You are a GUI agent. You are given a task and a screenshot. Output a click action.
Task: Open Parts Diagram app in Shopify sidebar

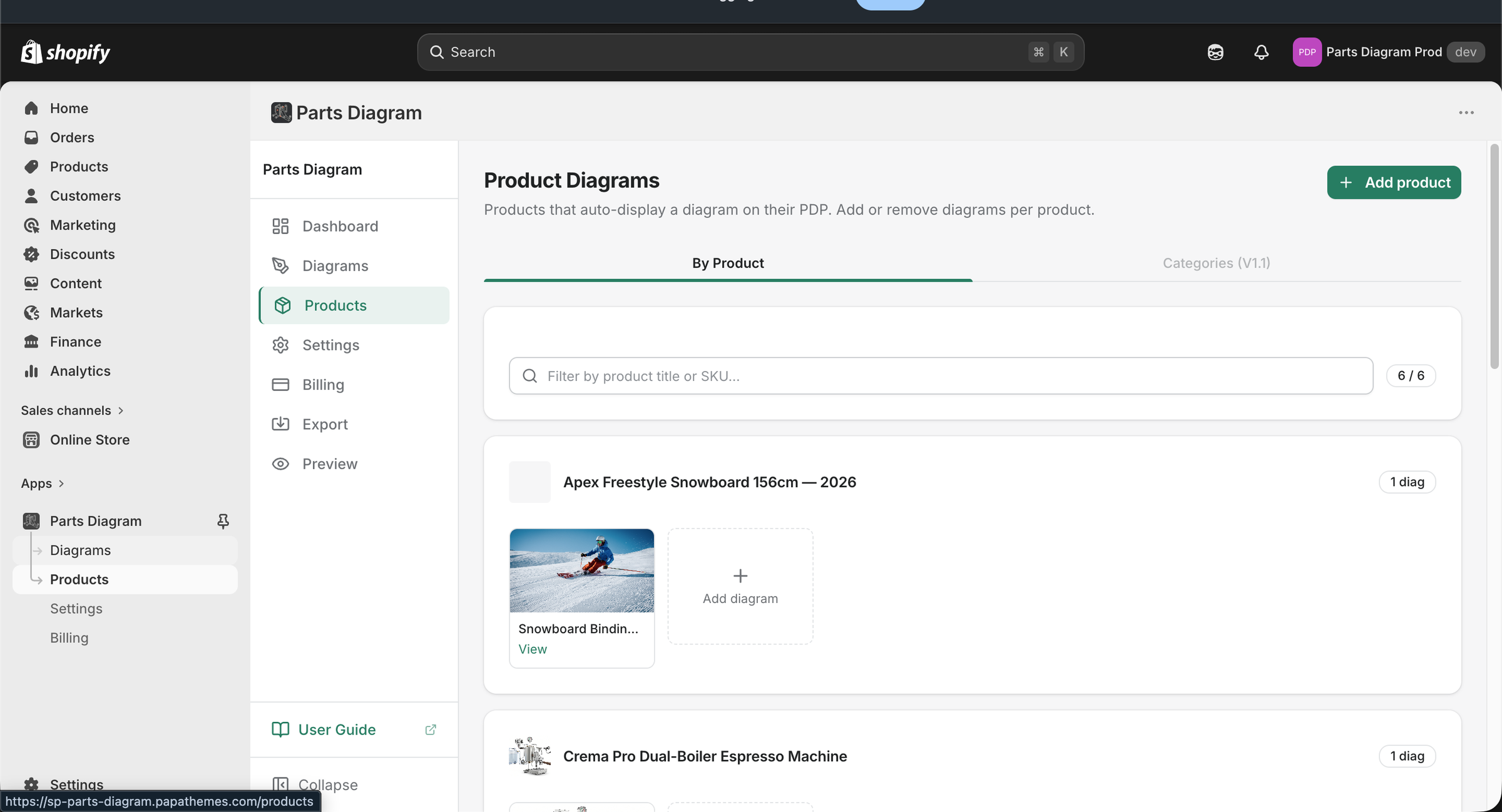pos(96,521)
